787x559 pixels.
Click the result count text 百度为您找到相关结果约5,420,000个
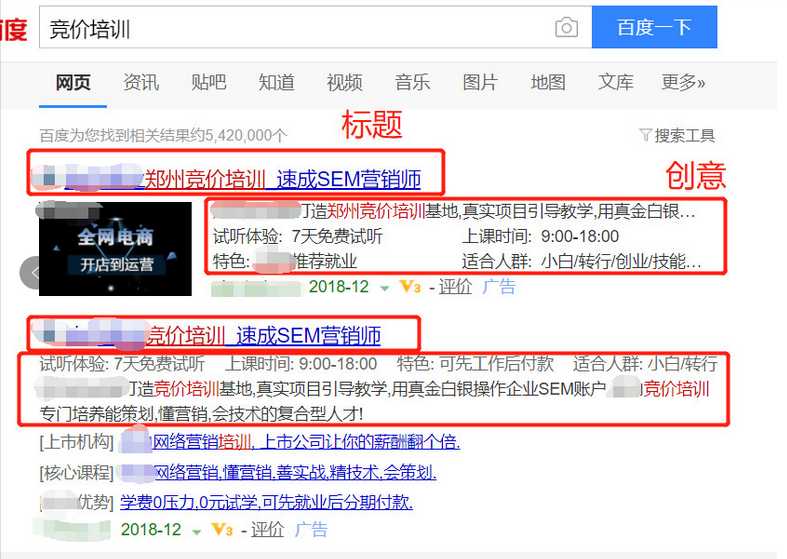164,135
